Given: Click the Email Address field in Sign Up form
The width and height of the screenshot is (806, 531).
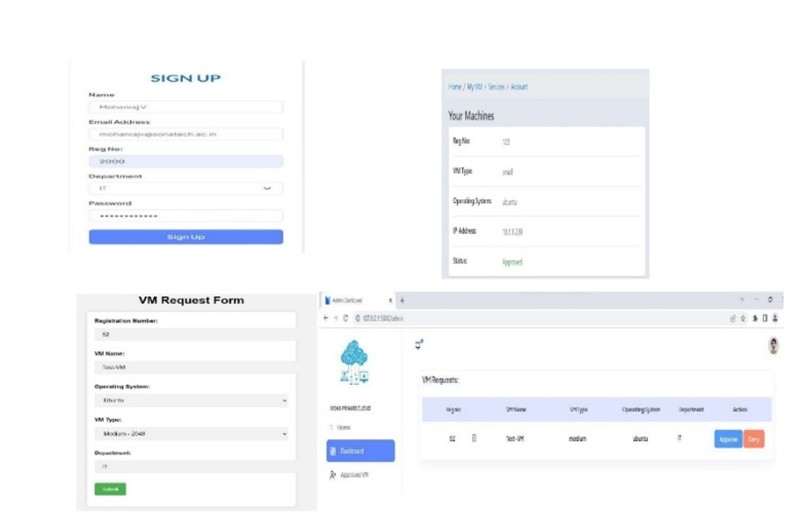Looking at the screenshot, I should (186, 134).
